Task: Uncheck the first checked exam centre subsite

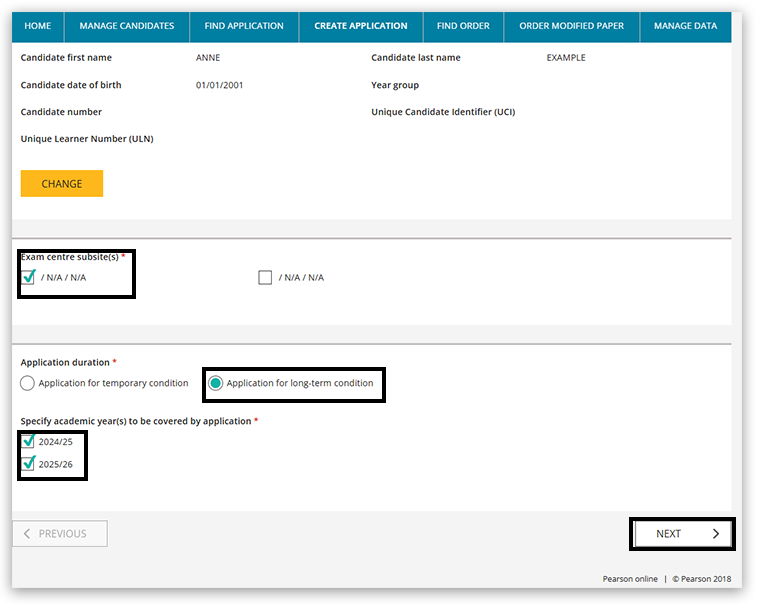Action: (x=28, y=277)
